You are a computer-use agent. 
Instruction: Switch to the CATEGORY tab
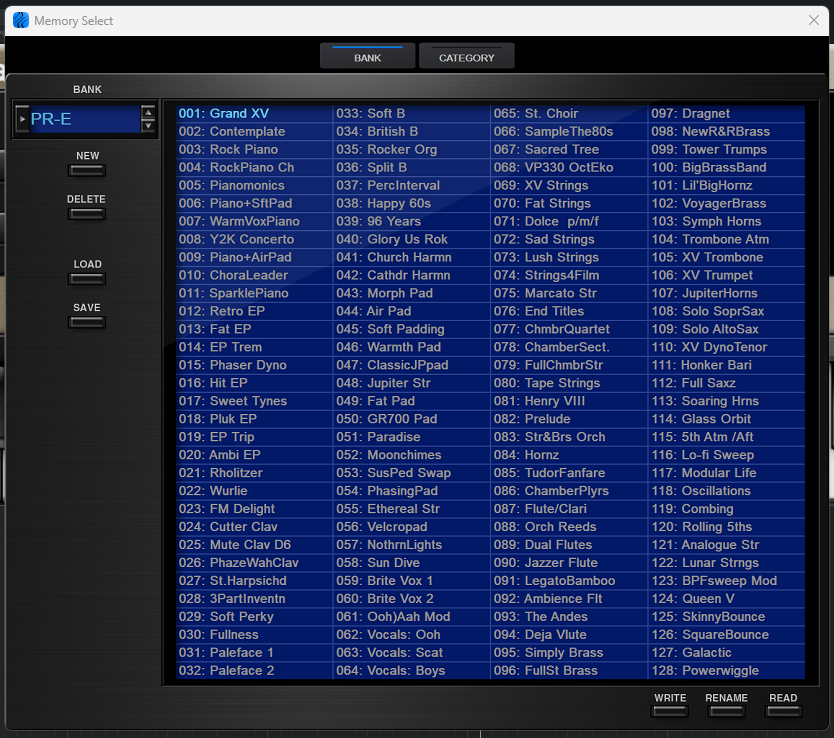click(x=466, y=57)
